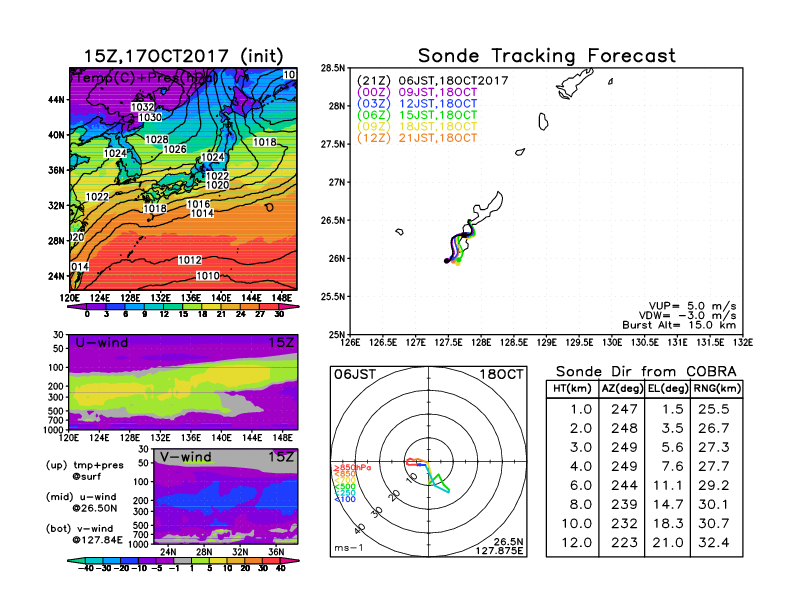Click the '127.5E' longitude axis label on the tracking map
The height and width of the screenshot is (612, 792).
coord(448,343)
